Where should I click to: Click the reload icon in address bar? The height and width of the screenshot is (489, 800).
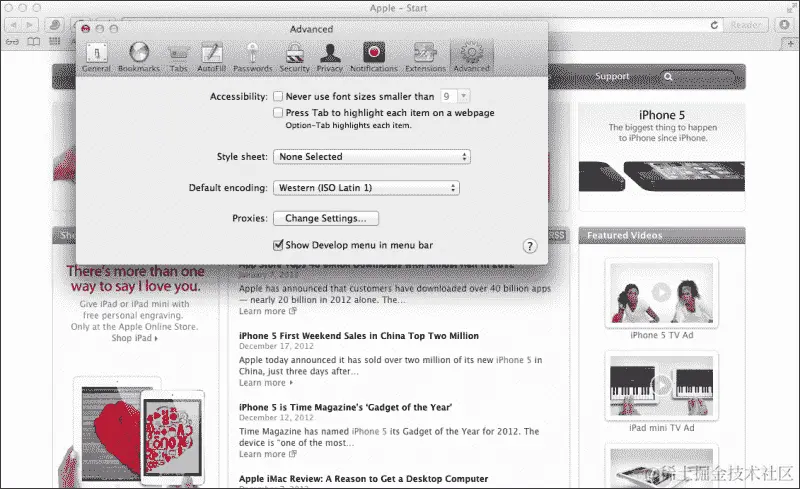[x=714, y=25]
